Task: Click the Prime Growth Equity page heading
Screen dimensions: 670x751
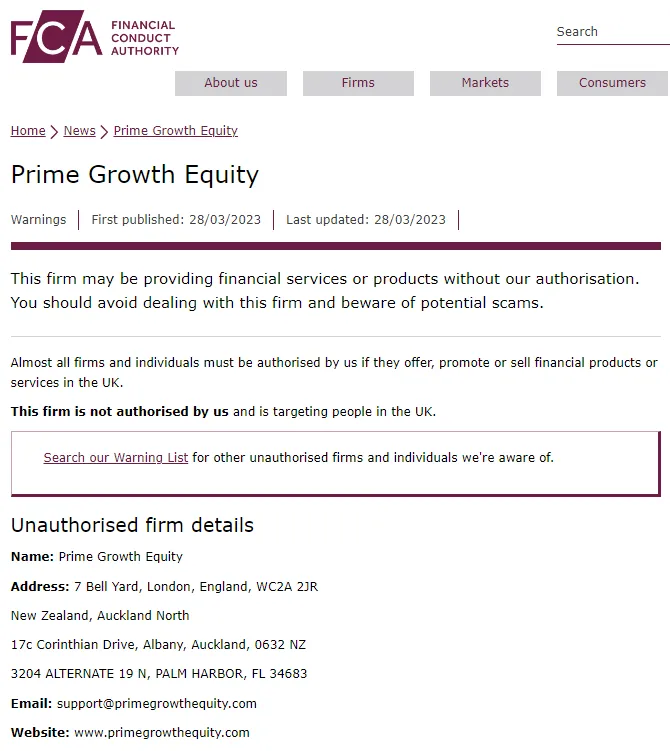Action: tap(135, 174)
